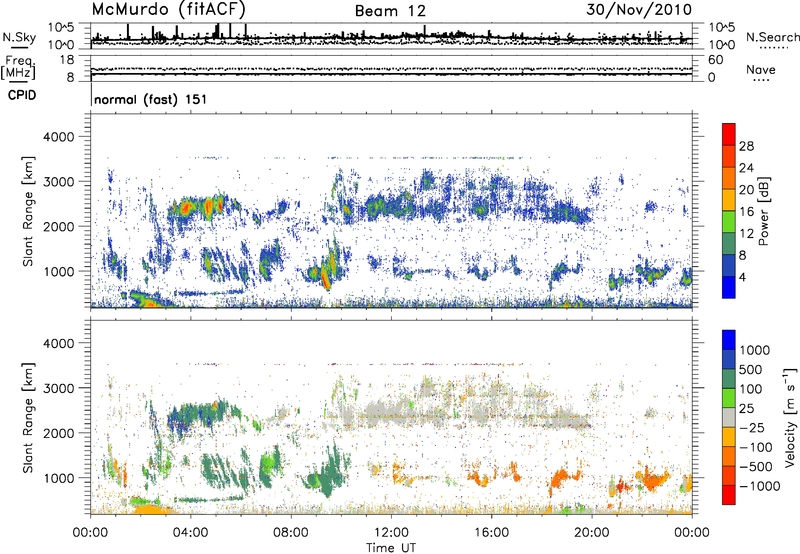800x554 pixels.
Task: Click the 16:00 time tick label
Action: click(x=491, y=533)
